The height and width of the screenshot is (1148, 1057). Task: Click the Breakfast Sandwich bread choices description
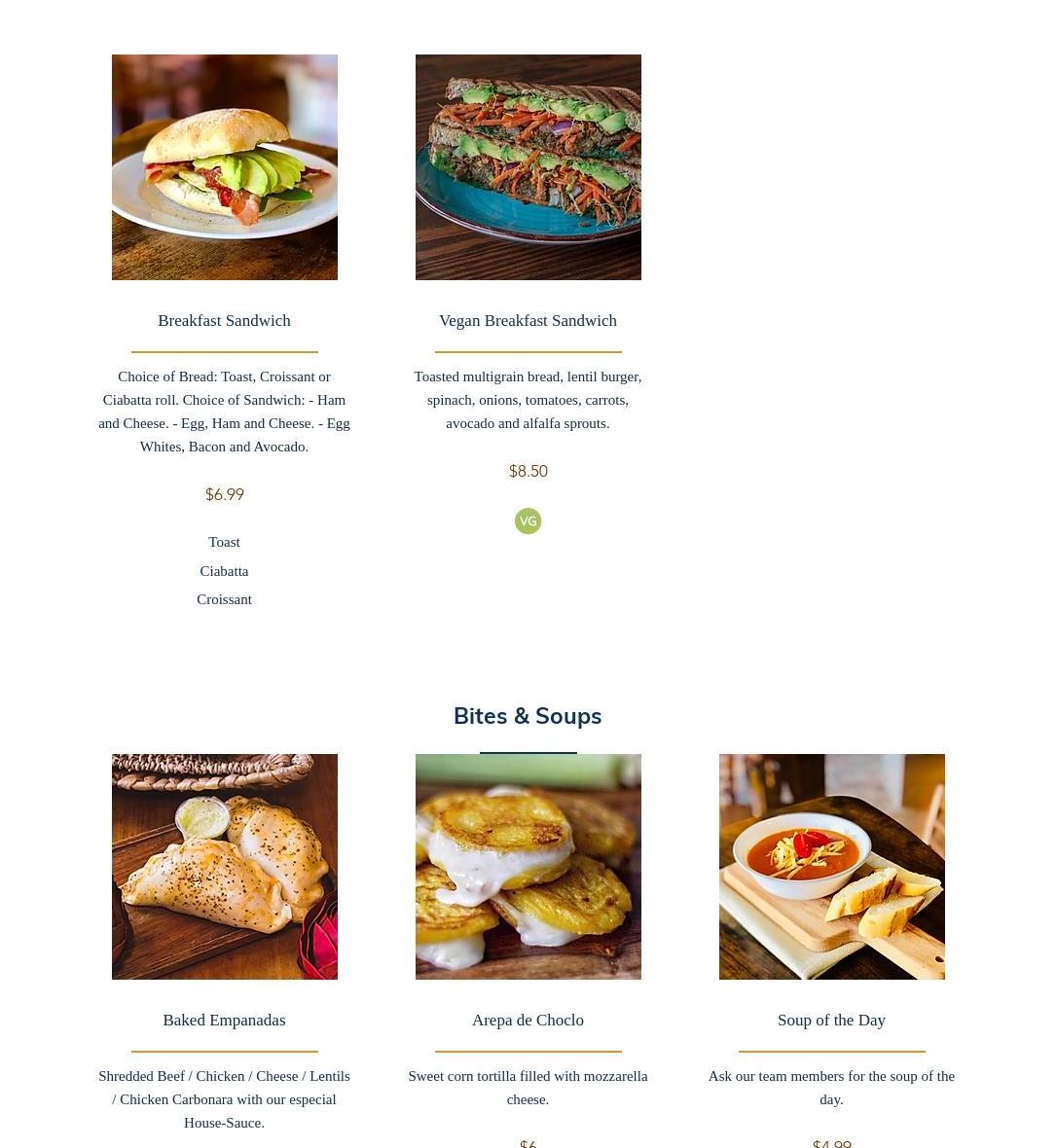[224, 412]
